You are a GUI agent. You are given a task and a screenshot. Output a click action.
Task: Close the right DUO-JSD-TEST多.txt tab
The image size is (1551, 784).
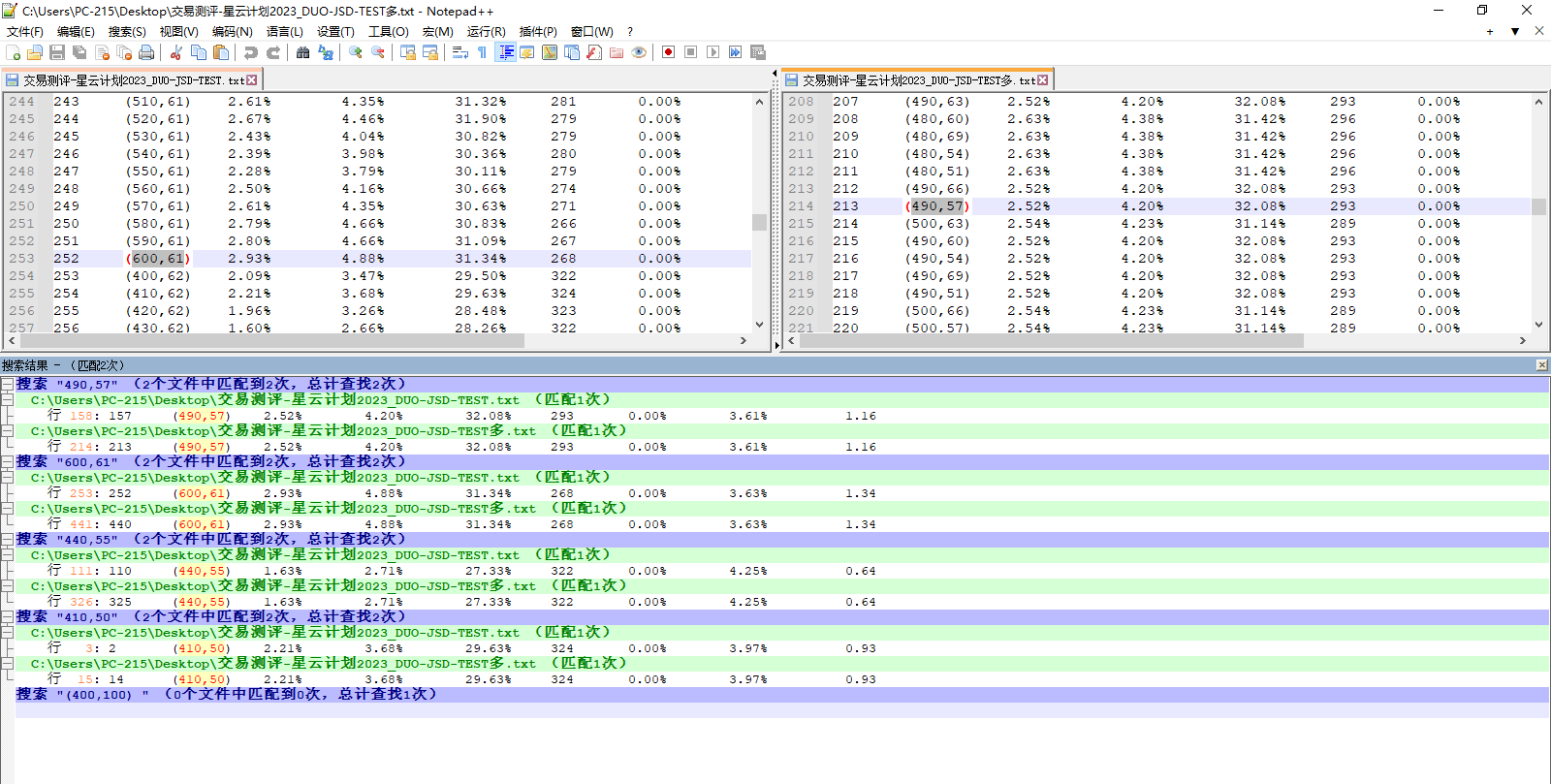[x=1043, y=80]
